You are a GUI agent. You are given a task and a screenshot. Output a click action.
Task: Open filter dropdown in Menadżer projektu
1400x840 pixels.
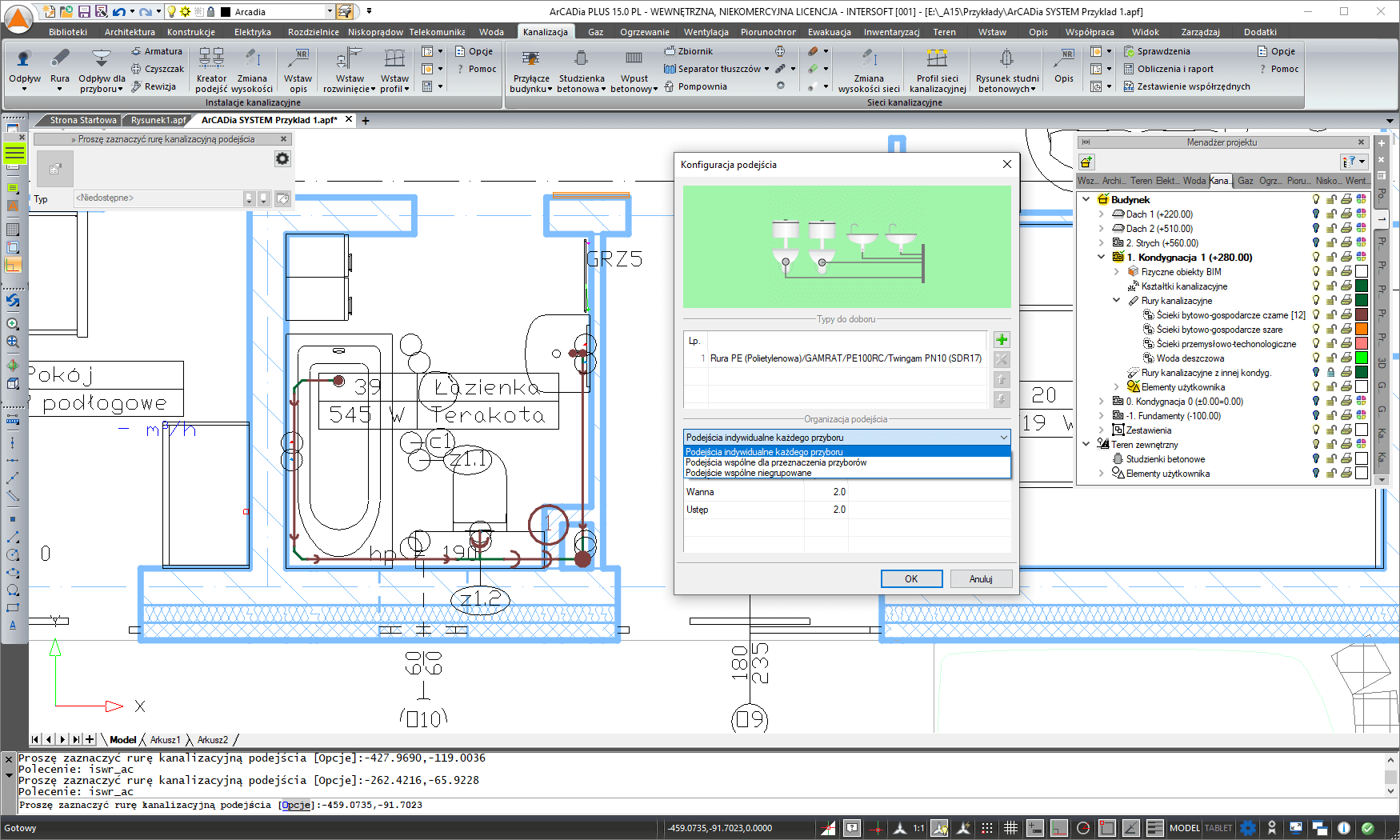1354,162
